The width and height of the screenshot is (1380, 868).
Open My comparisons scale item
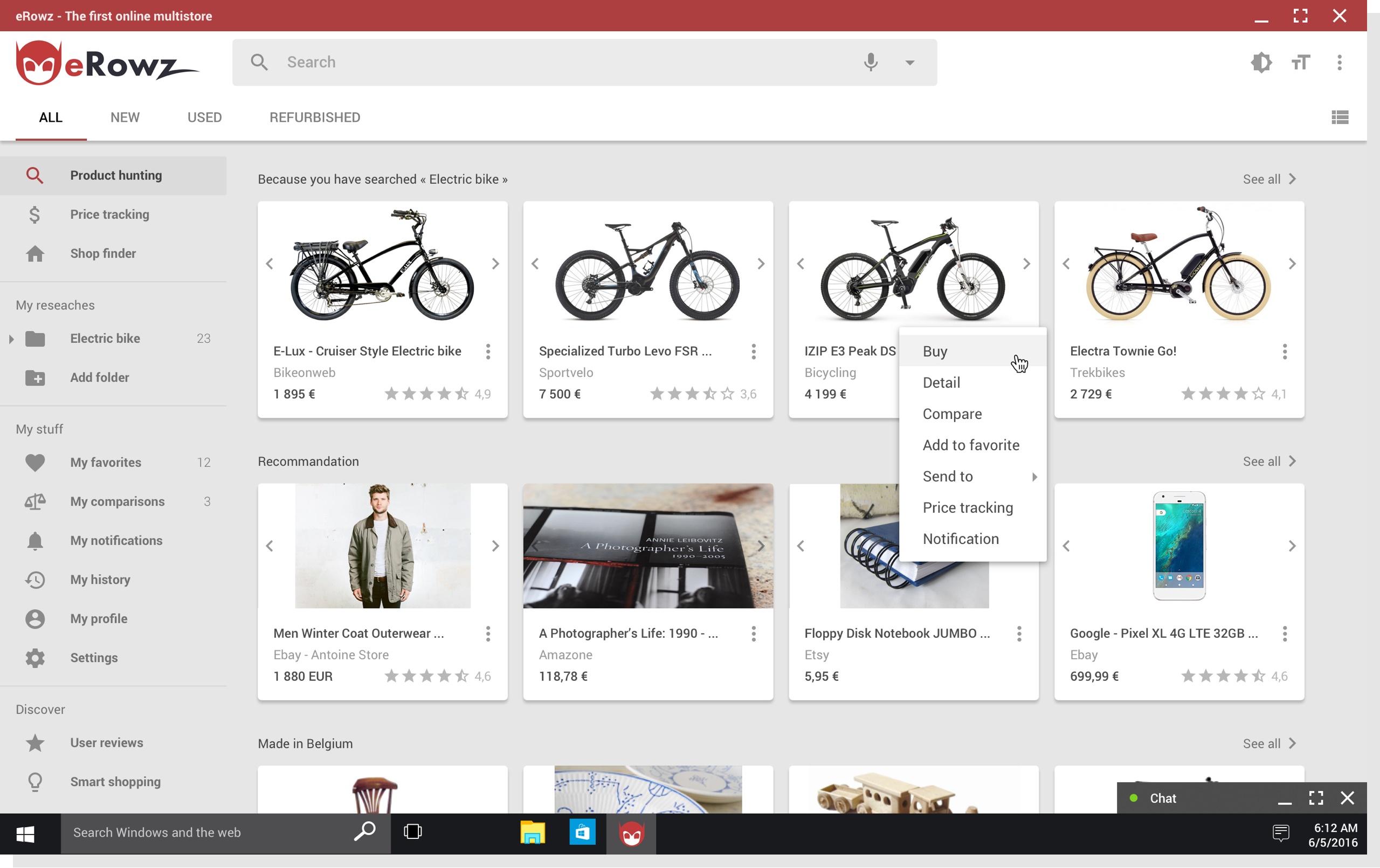(113, 501)
